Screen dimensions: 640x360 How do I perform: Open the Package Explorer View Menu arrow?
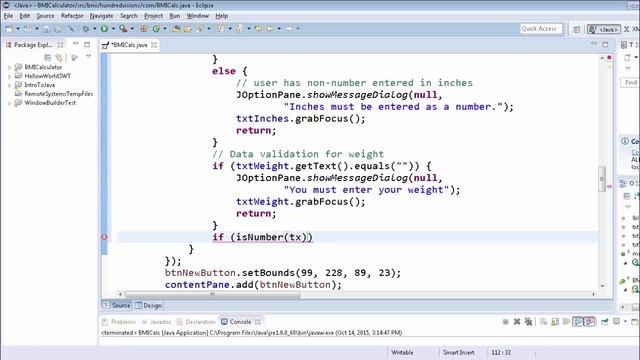pos(88,57)
